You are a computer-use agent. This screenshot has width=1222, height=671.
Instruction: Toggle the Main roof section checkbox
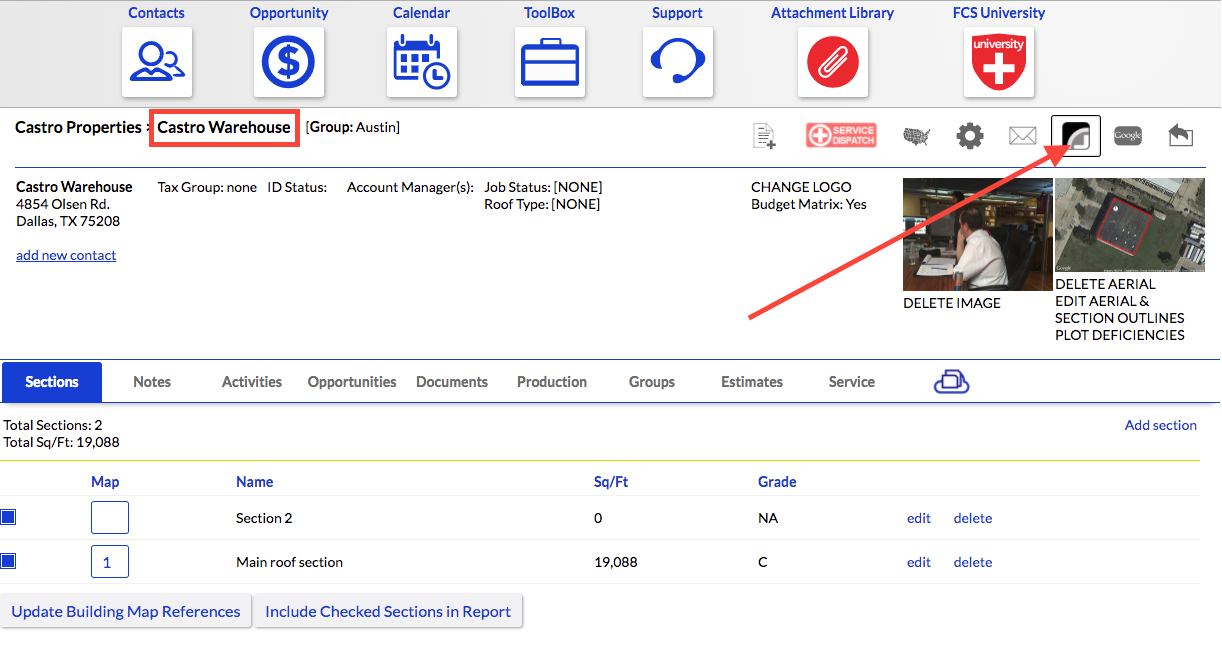[x=8, y=561]
